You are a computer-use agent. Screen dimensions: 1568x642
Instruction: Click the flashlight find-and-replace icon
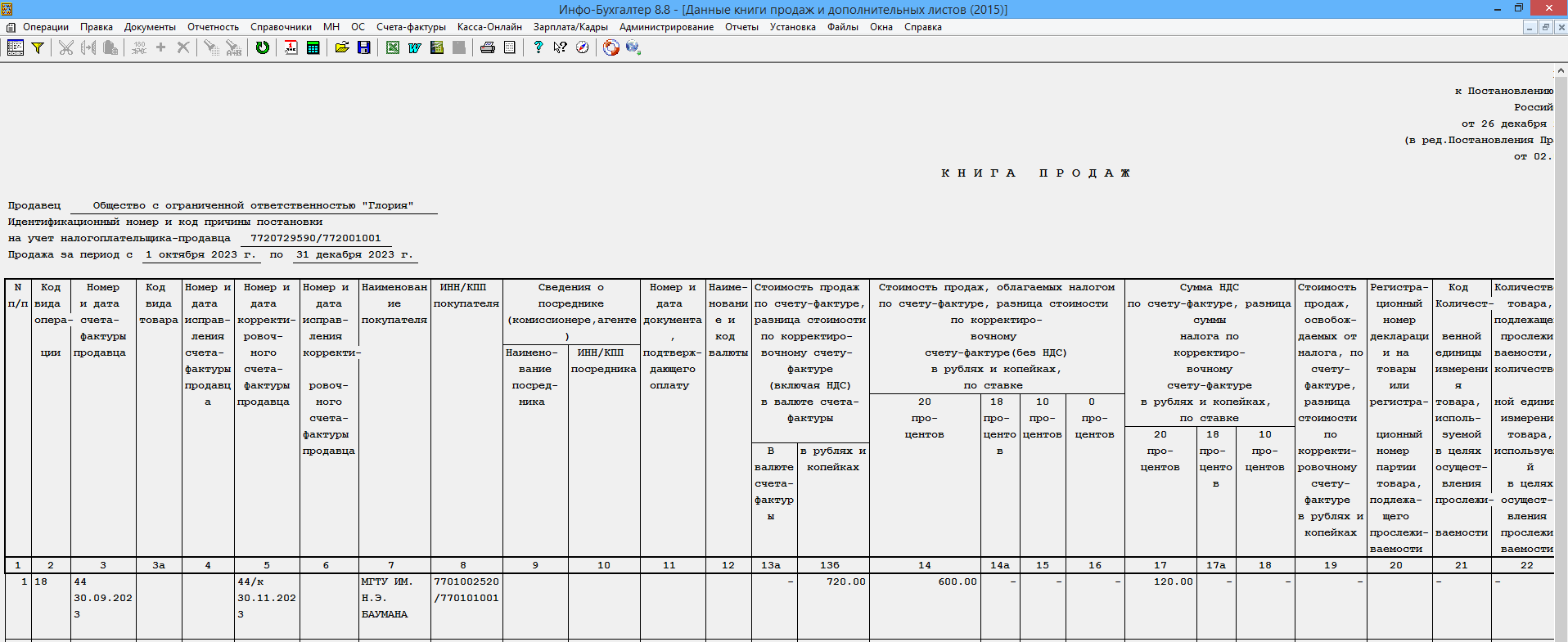pyautogui.click(x=234, y=47)
